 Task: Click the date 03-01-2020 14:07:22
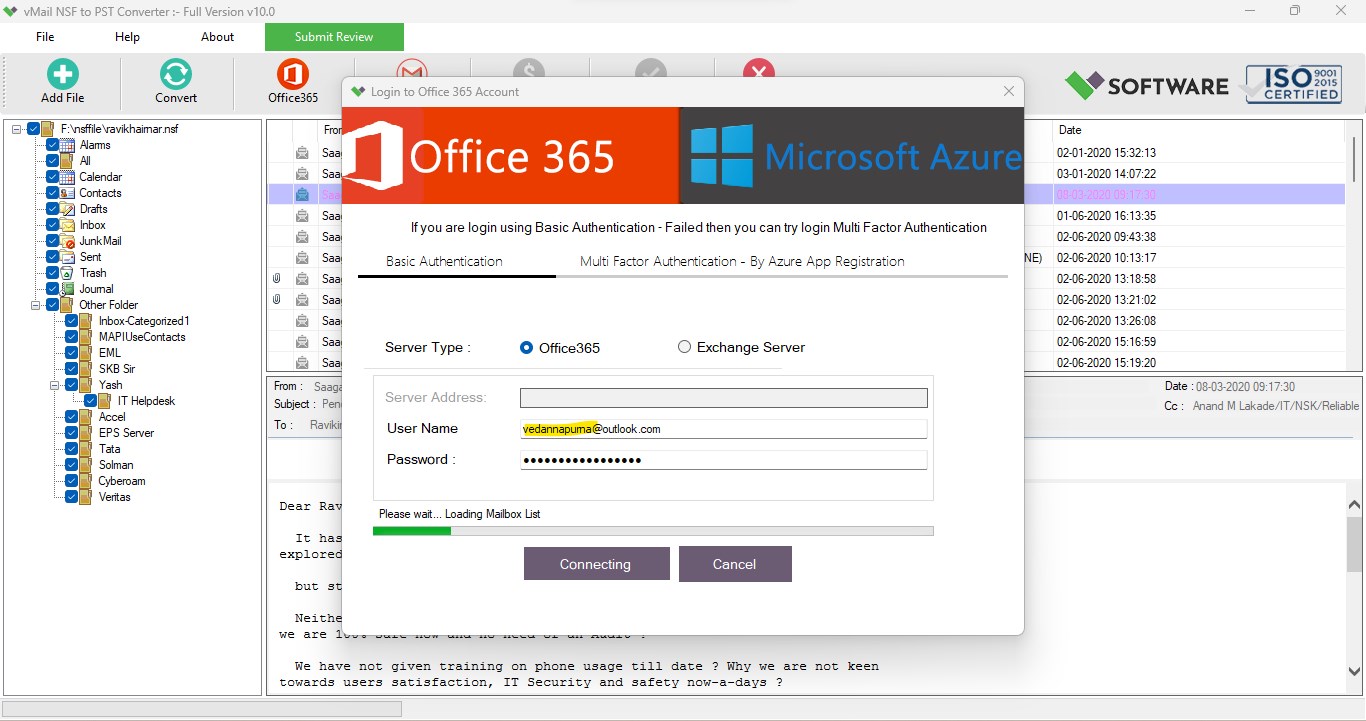(1106, 174)
